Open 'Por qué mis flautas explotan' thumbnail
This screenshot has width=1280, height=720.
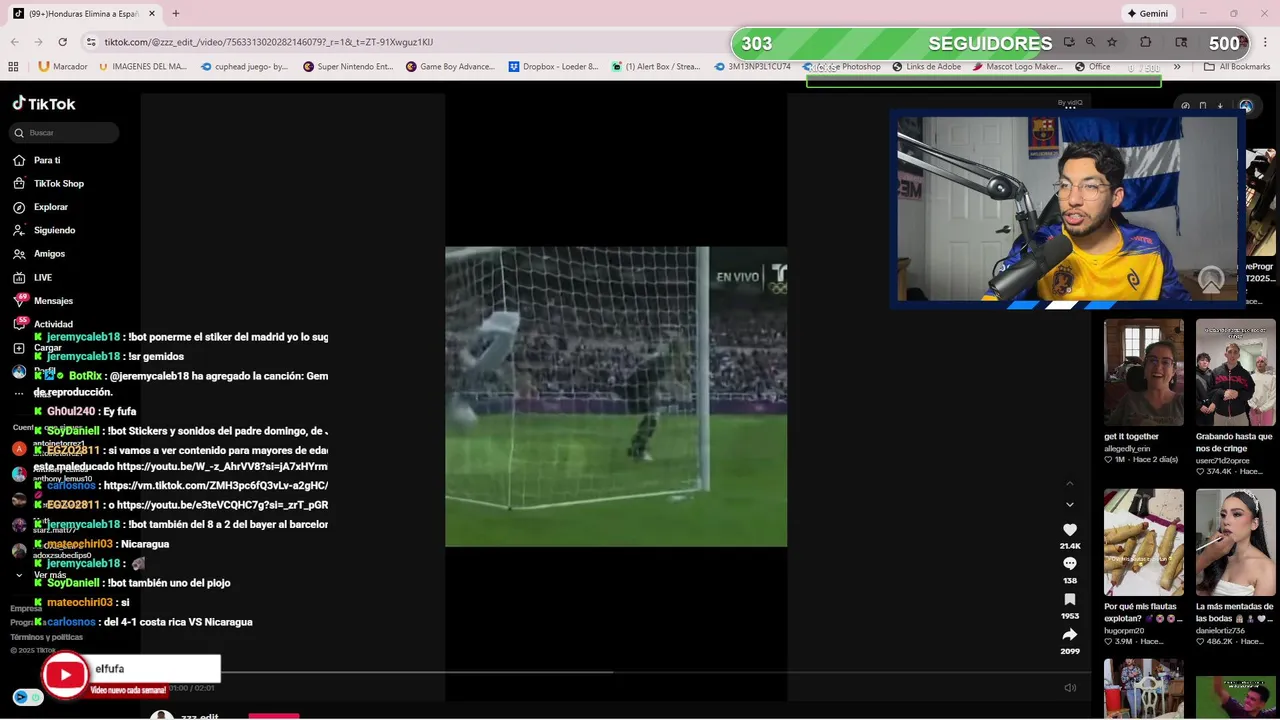click(1144, 542)
